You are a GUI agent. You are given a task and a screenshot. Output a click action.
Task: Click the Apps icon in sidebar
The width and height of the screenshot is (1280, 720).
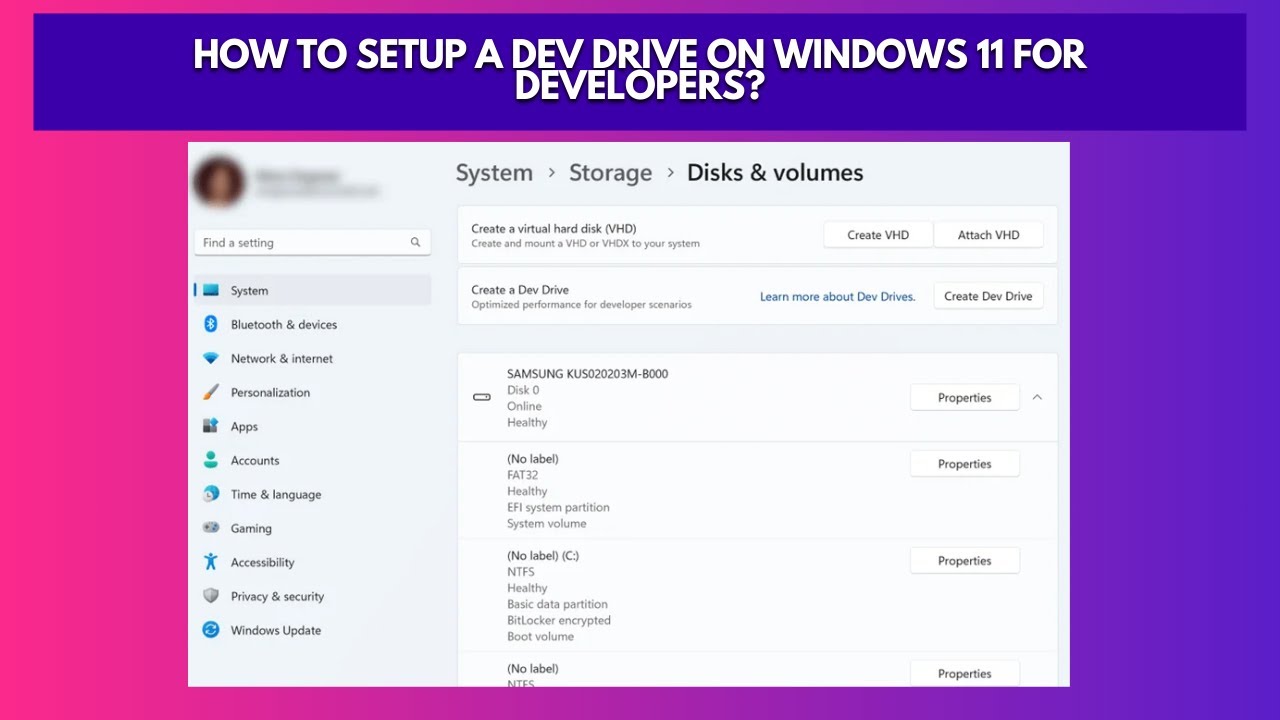pyautogui.click(x=211, y=426)
